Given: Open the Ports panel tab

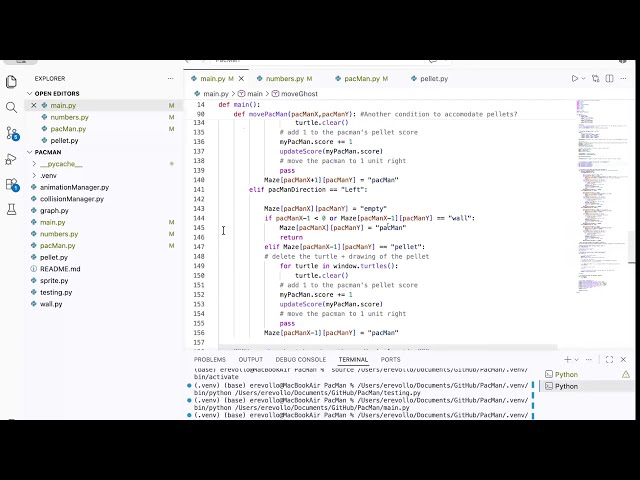Looking at the screenshot, I should 390,360.
